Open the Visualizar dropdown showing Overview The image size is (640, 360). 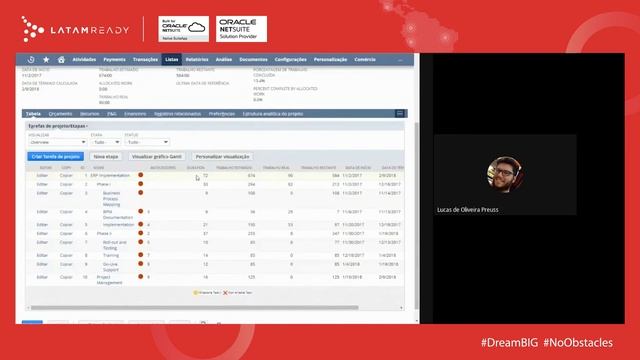57,142
